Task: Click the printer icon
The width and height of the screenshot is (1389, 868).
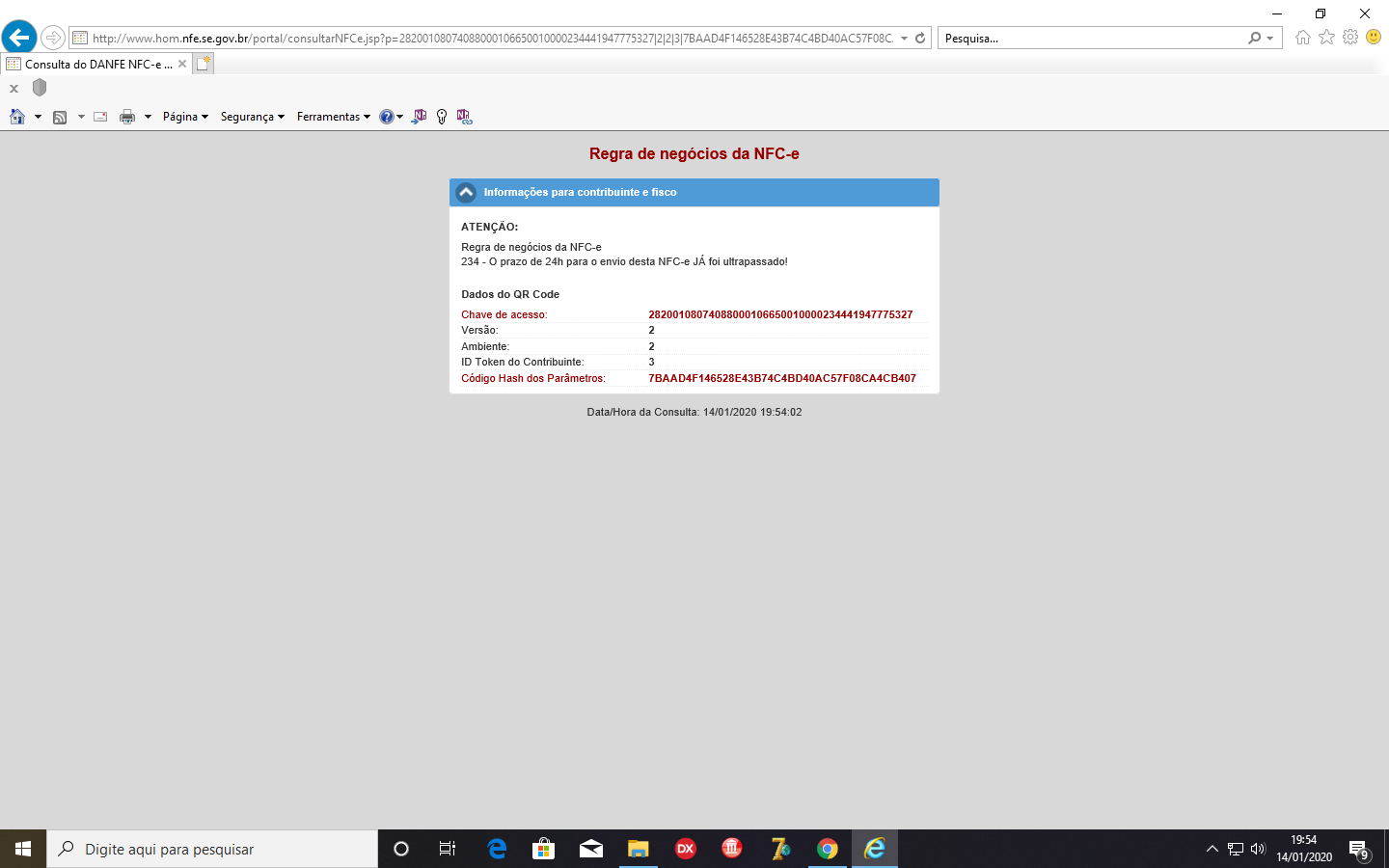Action: pos(127,117)
